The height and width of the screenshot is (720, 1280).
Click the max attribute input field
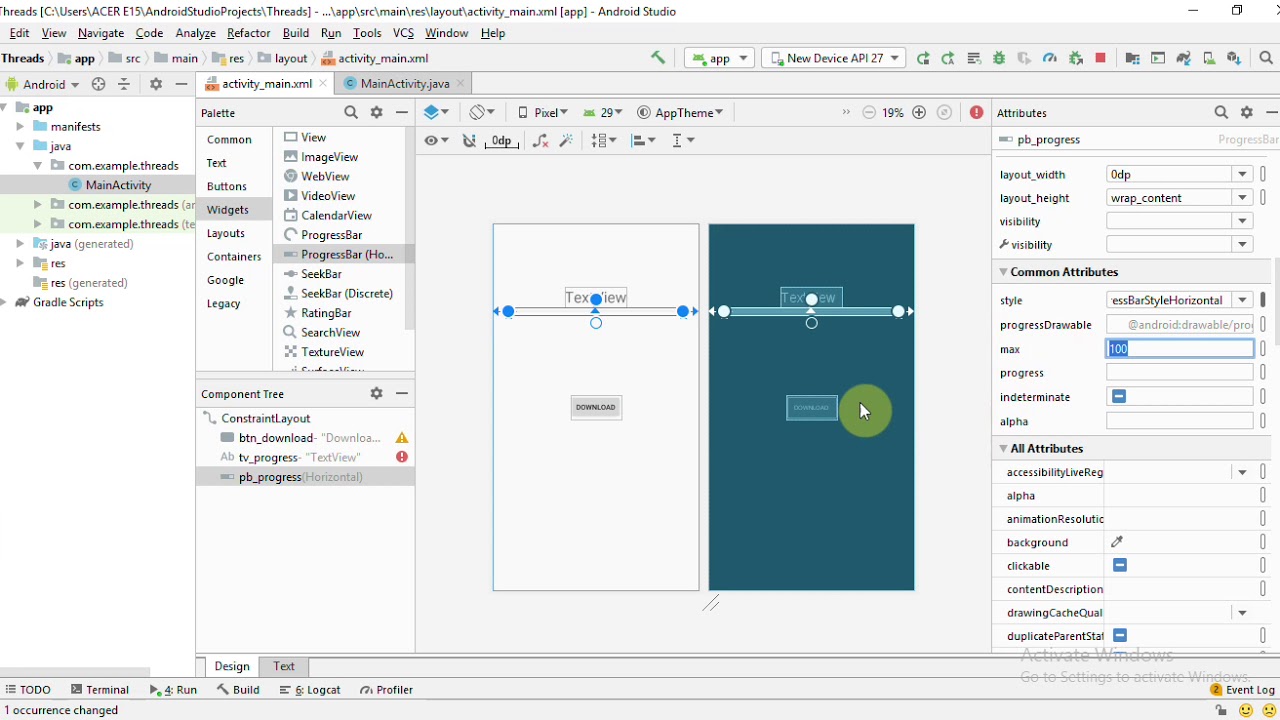click(1180, 349)
